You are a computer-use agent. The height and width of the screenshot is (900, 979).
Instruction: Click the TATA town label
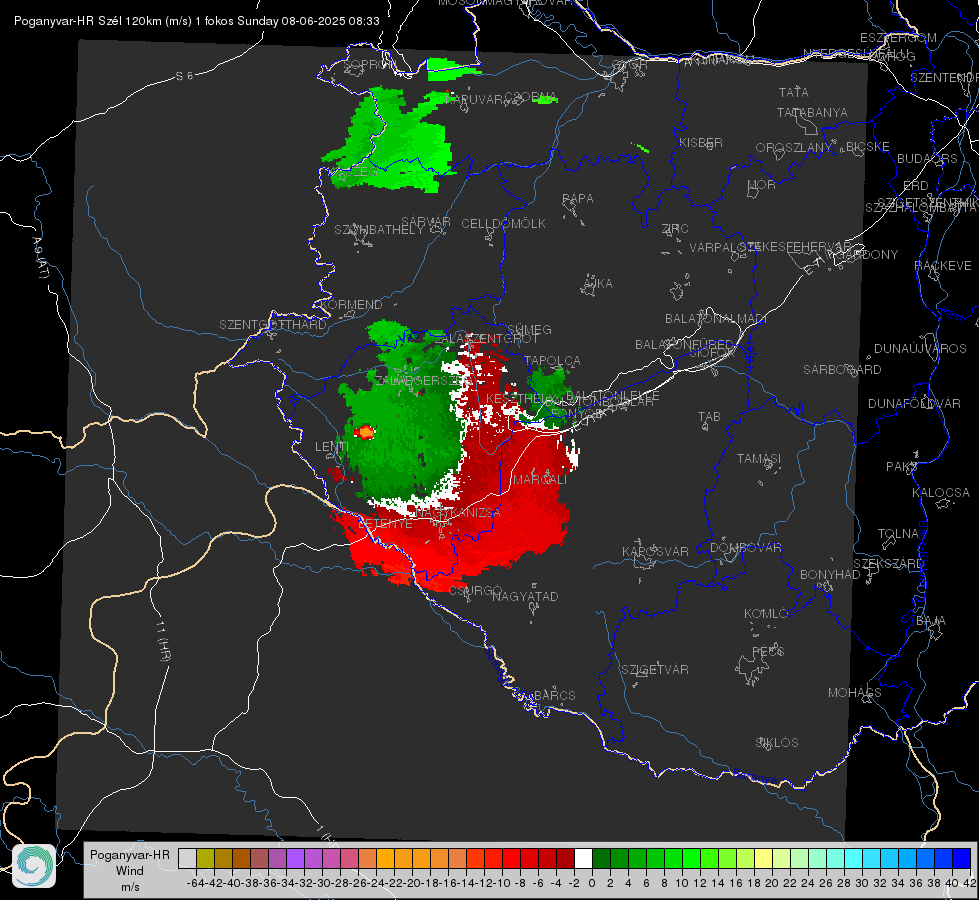tap(794, 92)
